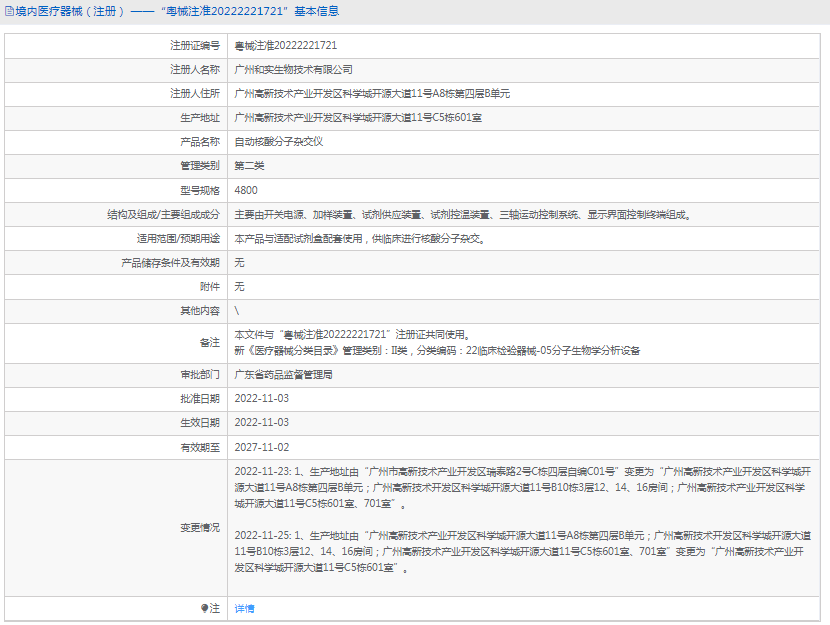The width and height of the screenshot is (830, 625).
Task: Click the bulb icon next to 注
Action: click(204, 608)
